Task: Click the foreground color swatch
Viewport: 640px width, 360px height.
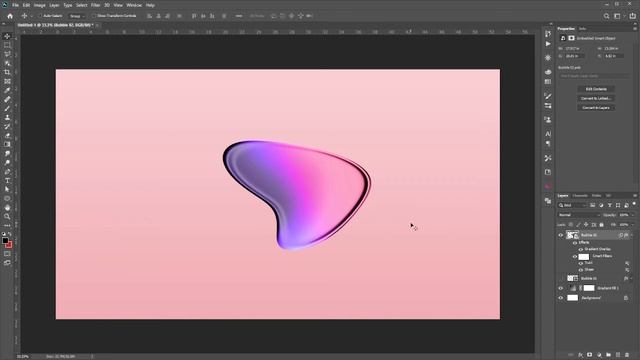Action: (5, 241)
